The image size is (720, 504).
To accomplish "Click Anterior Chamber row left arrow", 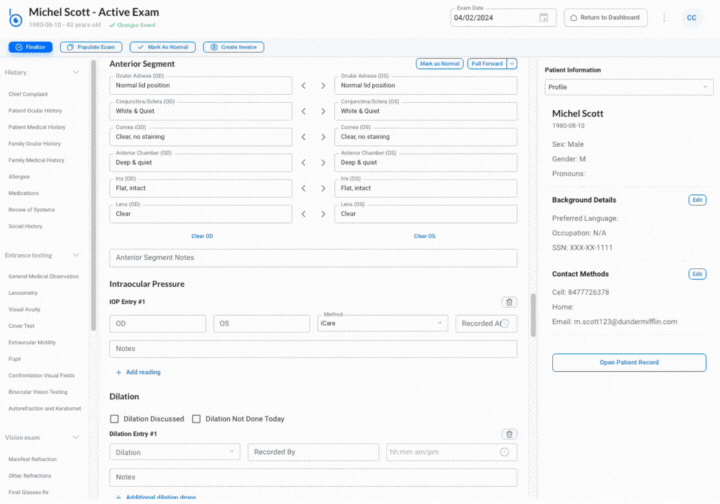I will pos(304,163).
